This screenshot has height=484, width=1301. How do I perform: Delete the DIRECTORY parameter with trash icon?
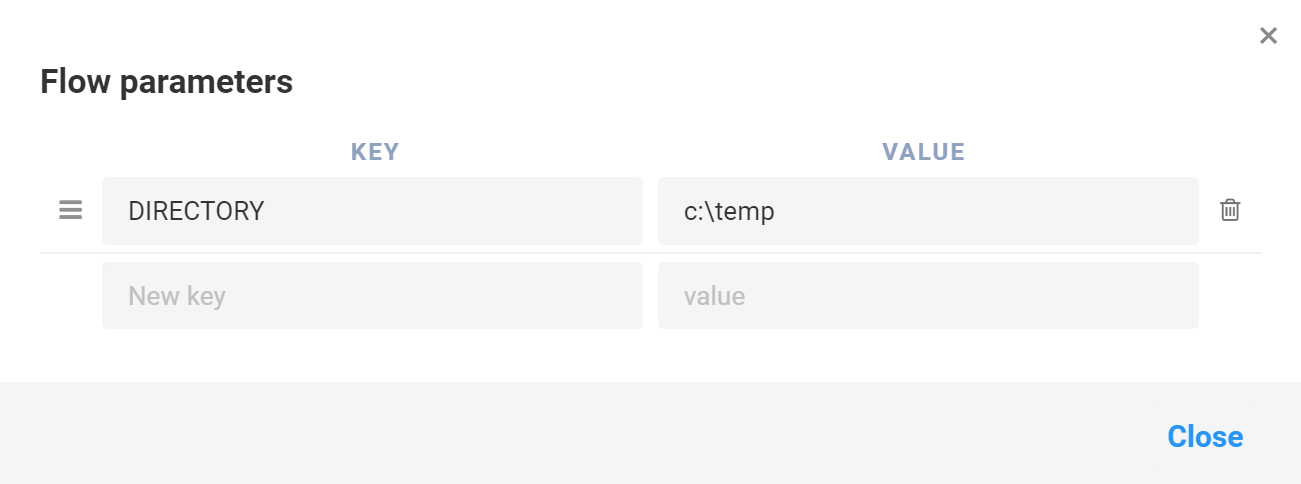[x=1230, y=210]
